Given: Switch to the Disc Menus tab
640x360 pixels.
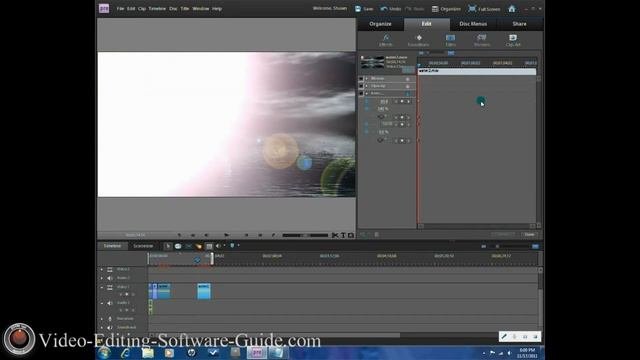Looking at the screenshot, I should coord(473,24).
